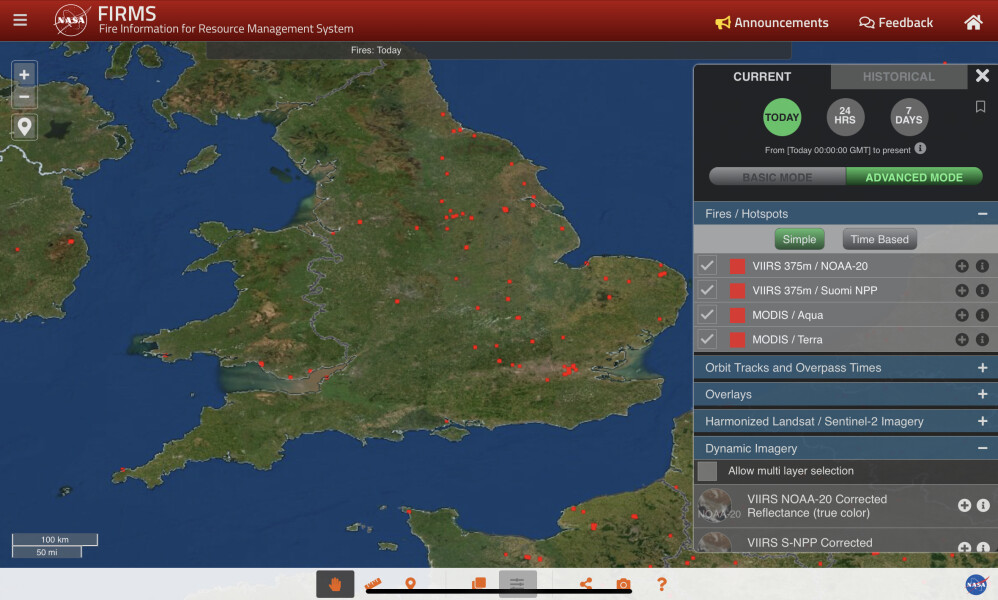Open the hamburger menu
This screenshot has width=998, height=600.
click(x=20, y=20)
